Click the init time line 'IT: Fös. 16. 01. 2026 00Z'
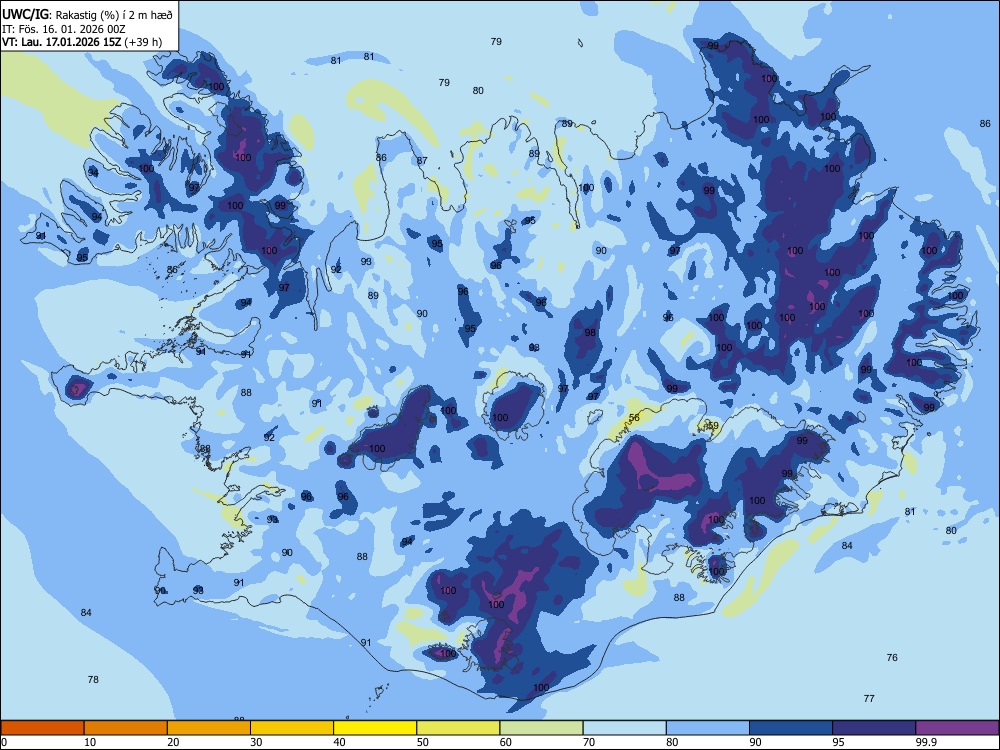The width and height of the screenshot is (1000, 750). [64, 29]
